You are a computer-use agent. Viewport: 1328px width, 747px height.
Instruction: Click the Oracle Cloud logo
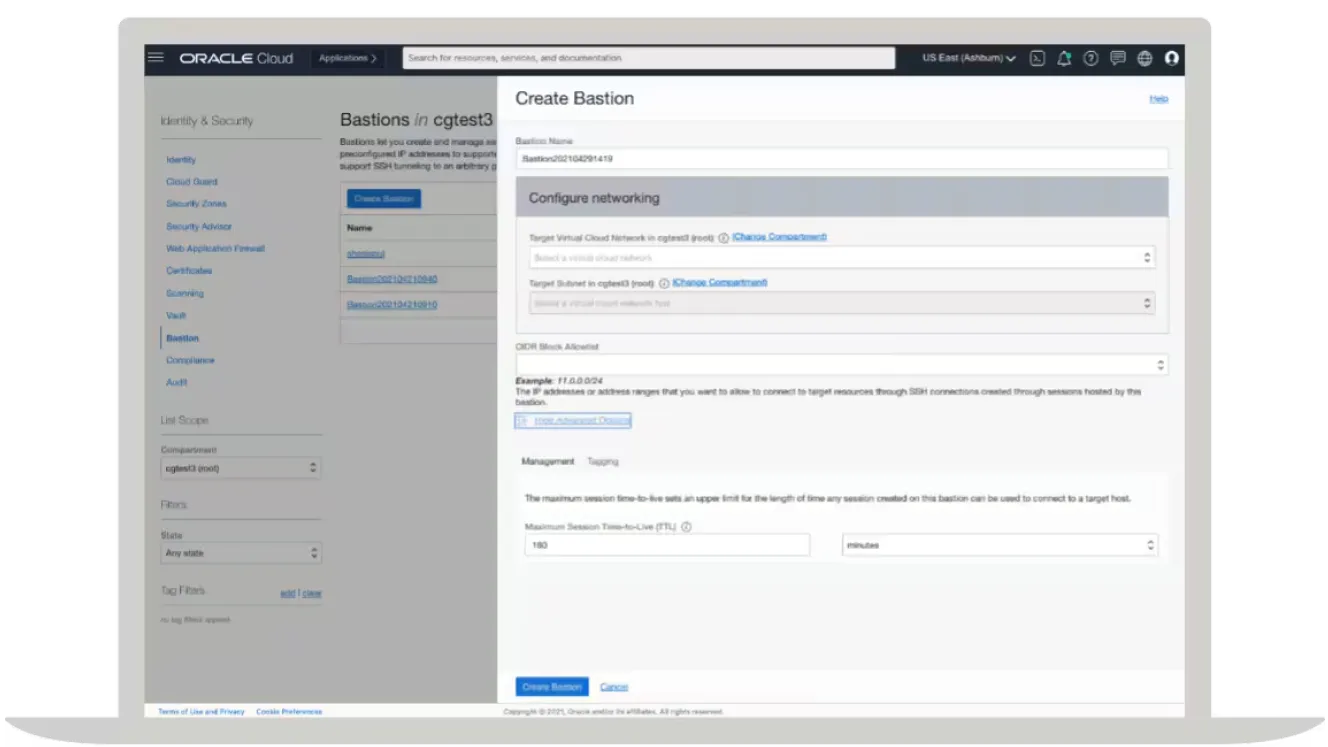point(236,58)
